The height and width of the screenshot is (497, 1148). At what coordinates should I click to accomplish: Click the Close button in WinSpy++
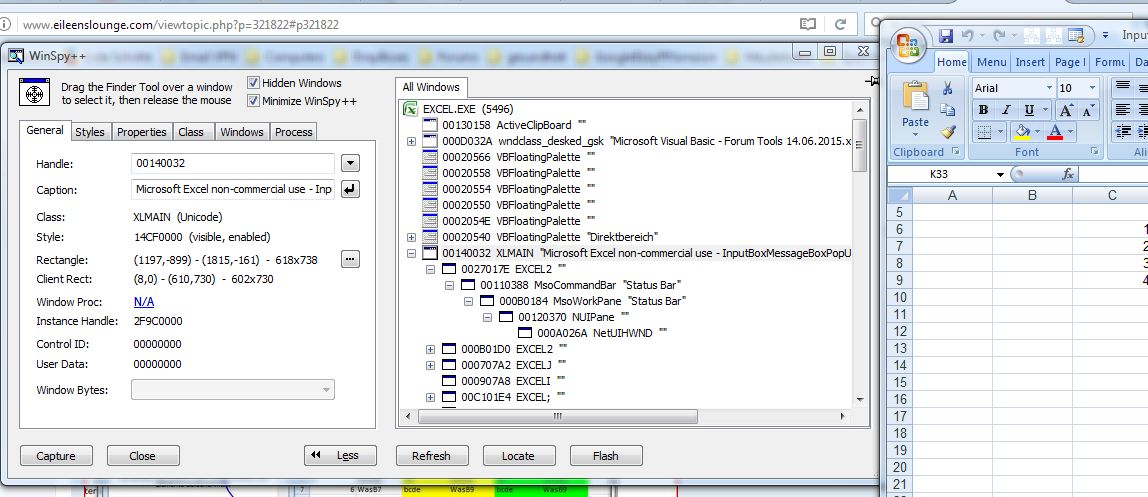point(143,455)
